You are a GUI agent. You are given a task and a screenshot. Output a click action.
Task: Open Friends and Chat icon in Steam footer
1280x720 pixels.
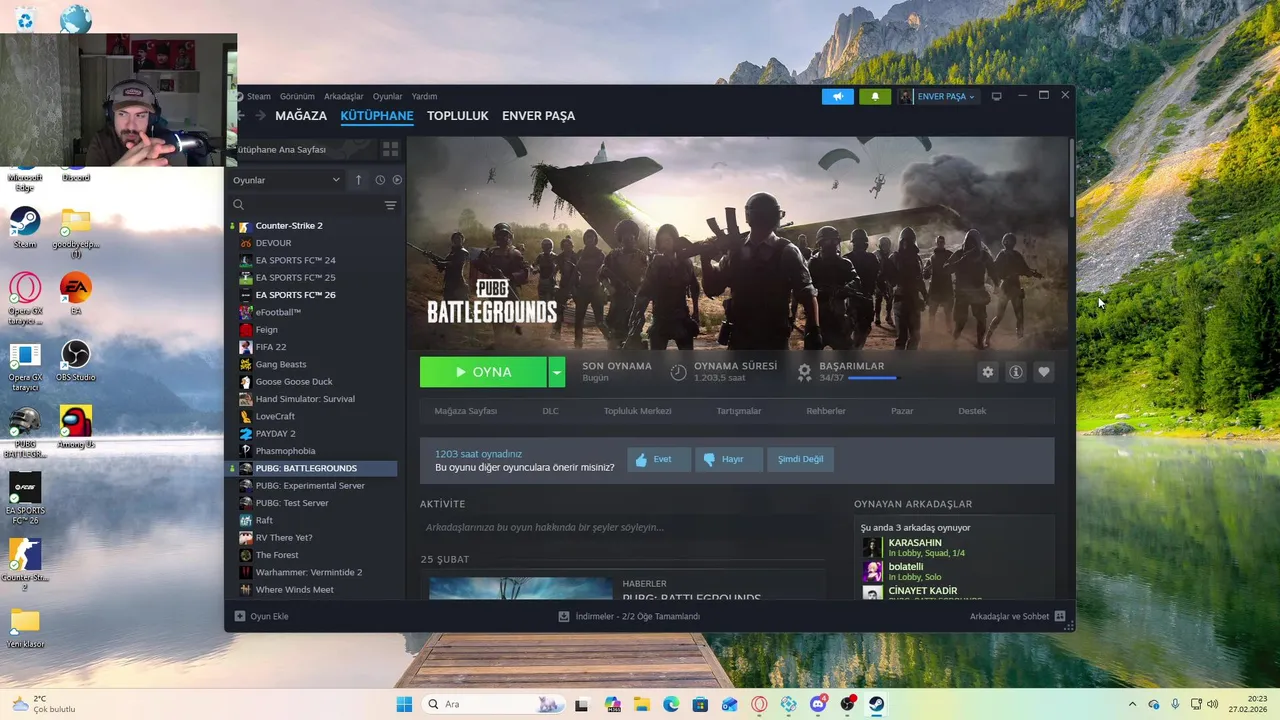pos(1060,616)
